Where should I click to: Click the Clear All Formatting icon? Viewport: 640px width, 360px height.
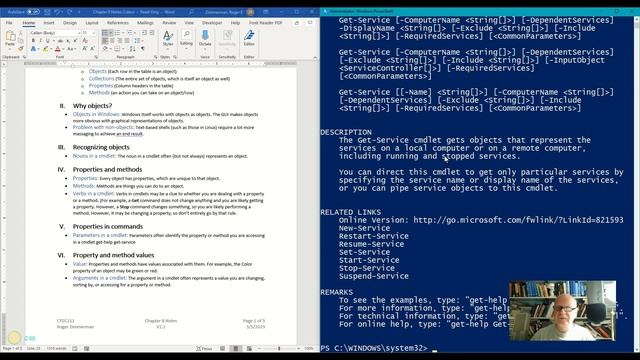pos(85,40)
